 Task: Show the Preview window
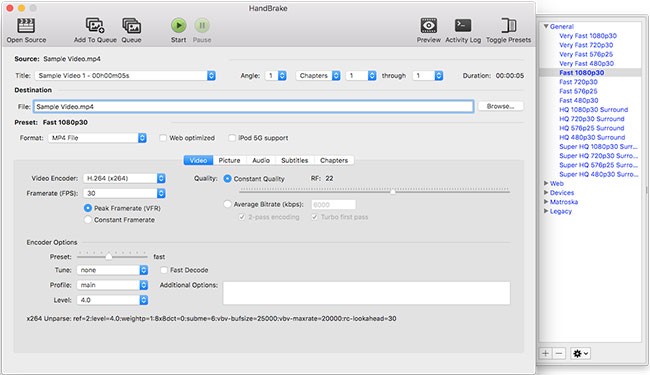[428, 26]
